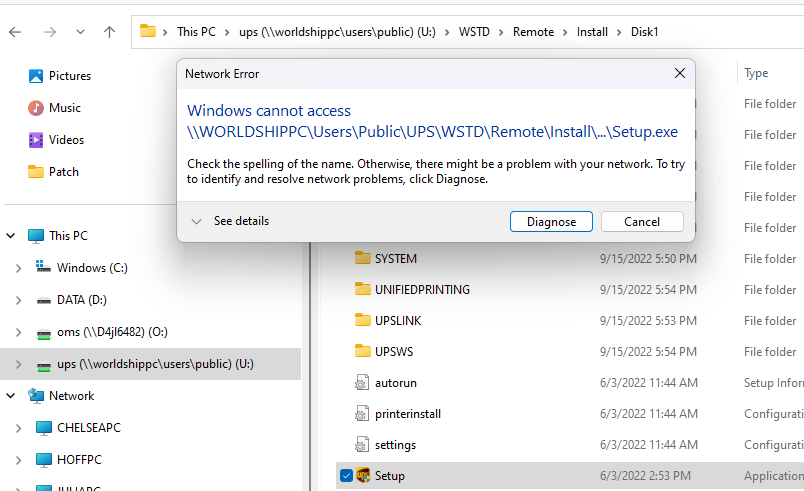Expand the Windows (C:) drive node
804x491 pixels.
coord(18,268)
